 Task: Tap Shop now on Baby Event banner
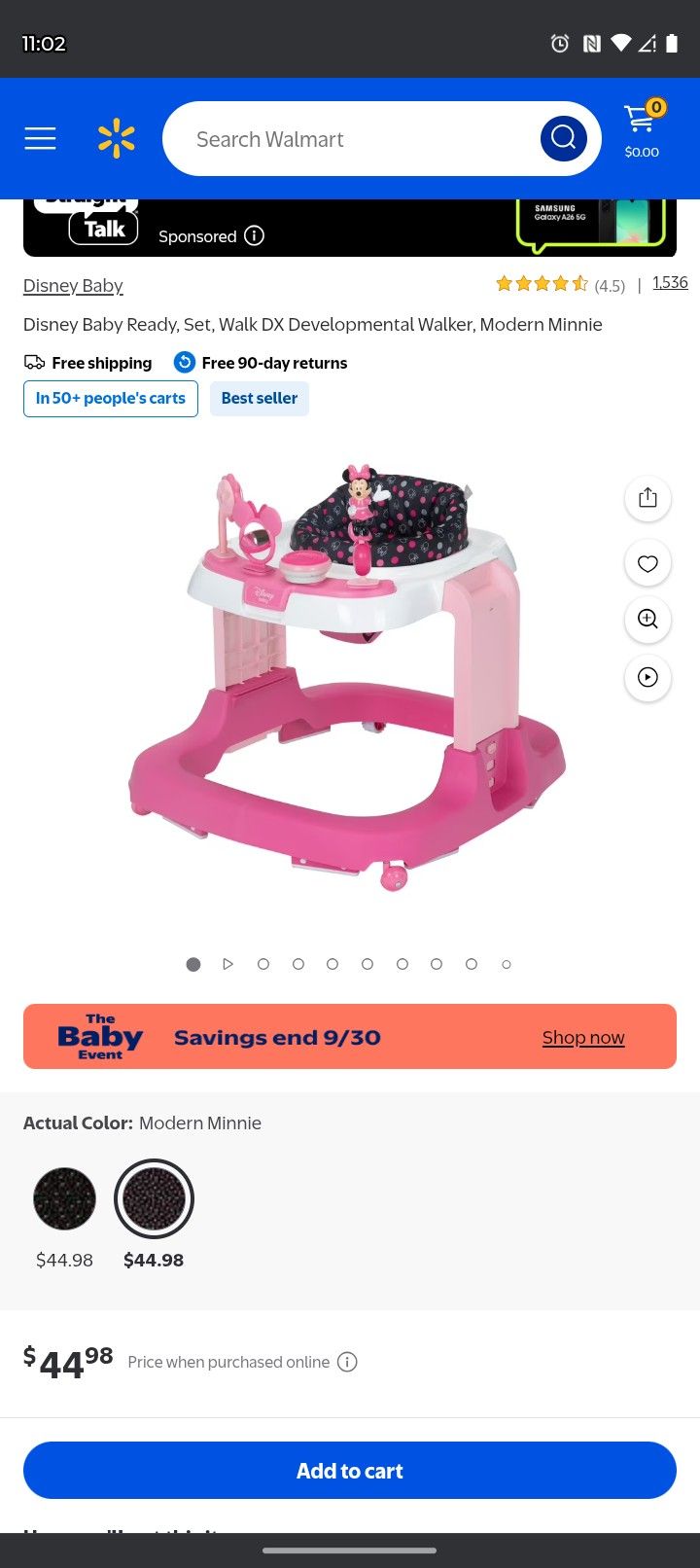[583, 1037]
